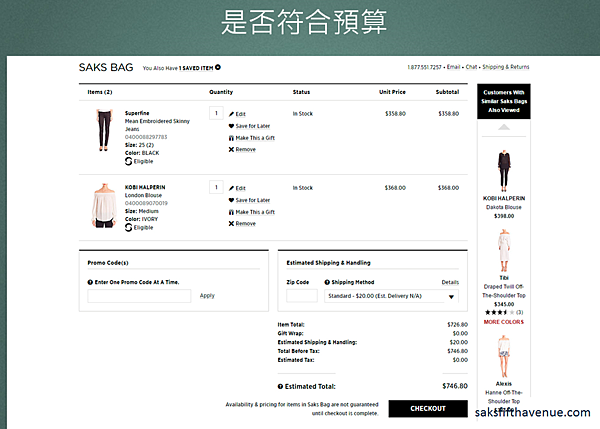The width and height of the screenshot is (600, 429).
Task: Click the Edit link for Superfine jeans
Action: pyautogui.click(x=241, y=114)
